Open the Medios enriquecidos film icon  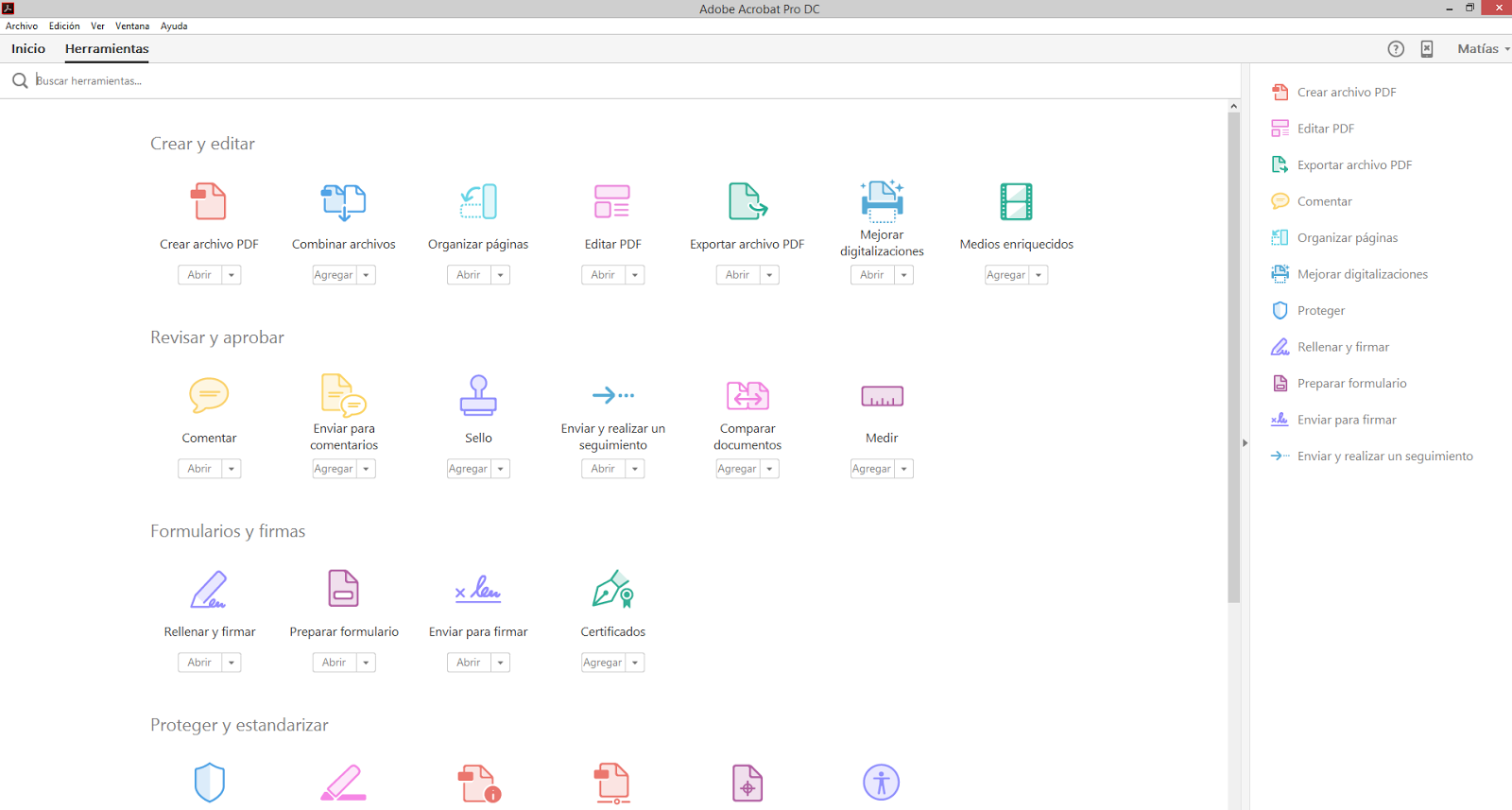1017,201
